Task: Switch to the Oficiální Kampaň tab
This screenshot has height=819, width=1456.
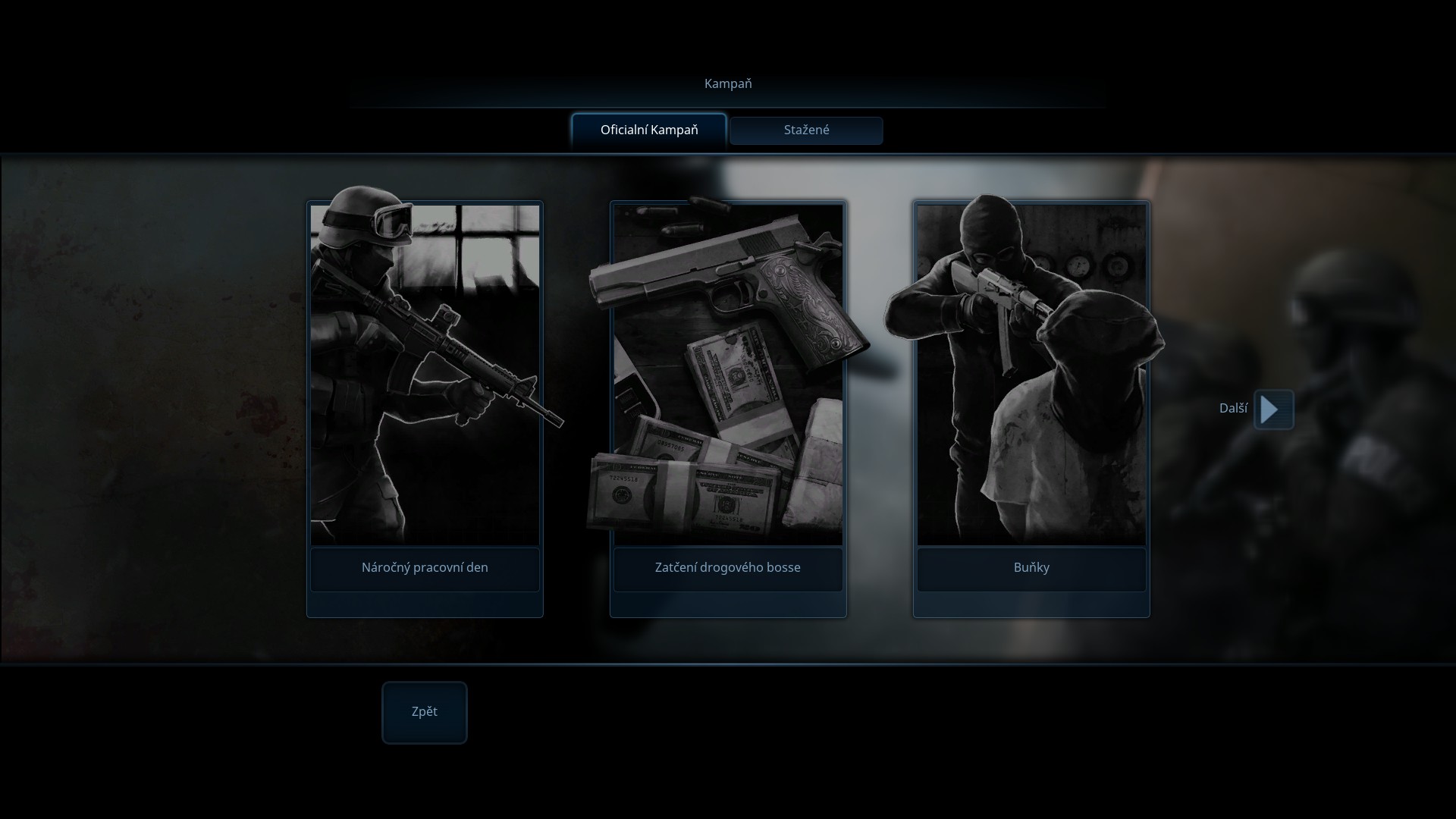Action: (649, 130)
